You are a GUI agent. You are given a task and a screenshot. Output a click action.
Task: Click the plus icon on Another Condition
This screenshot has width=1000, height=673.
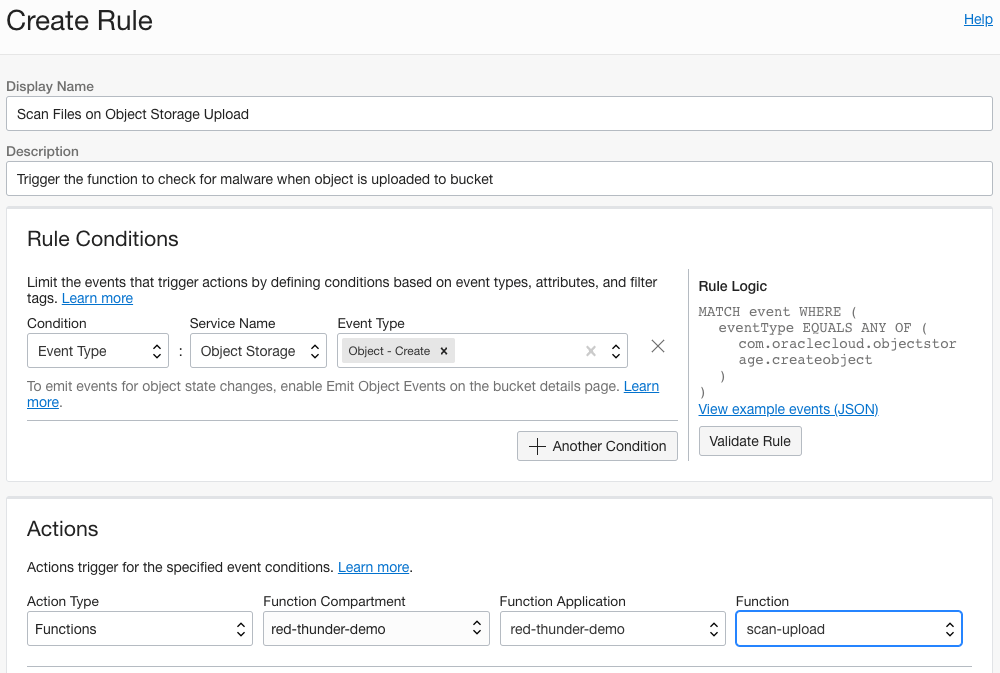(537, 446)
